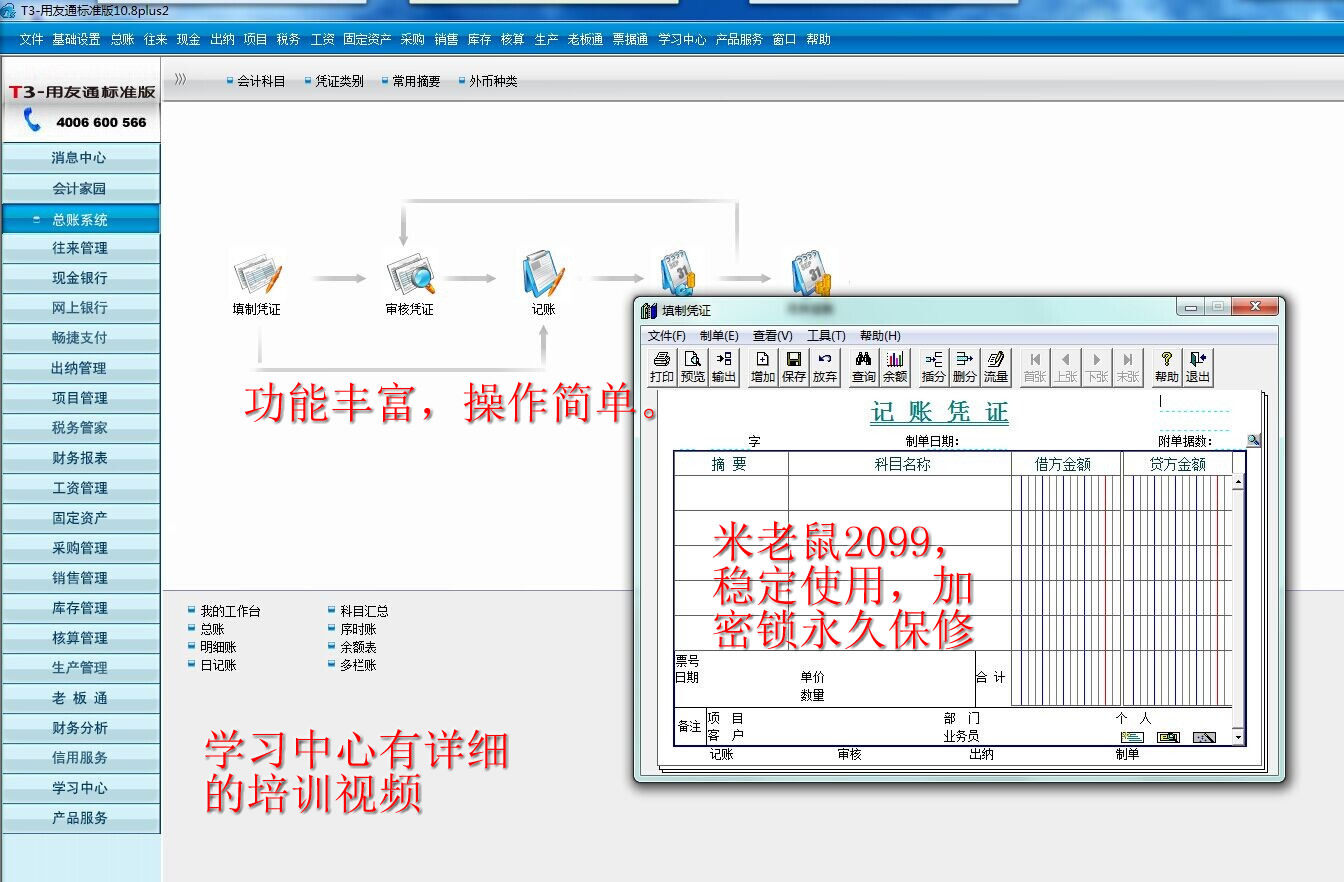Image resolution: width=1344 pixels, height=882 pixels.
Task: Open 帮助(H) menu in the voucher window
Action: click(x=880, y=336)
